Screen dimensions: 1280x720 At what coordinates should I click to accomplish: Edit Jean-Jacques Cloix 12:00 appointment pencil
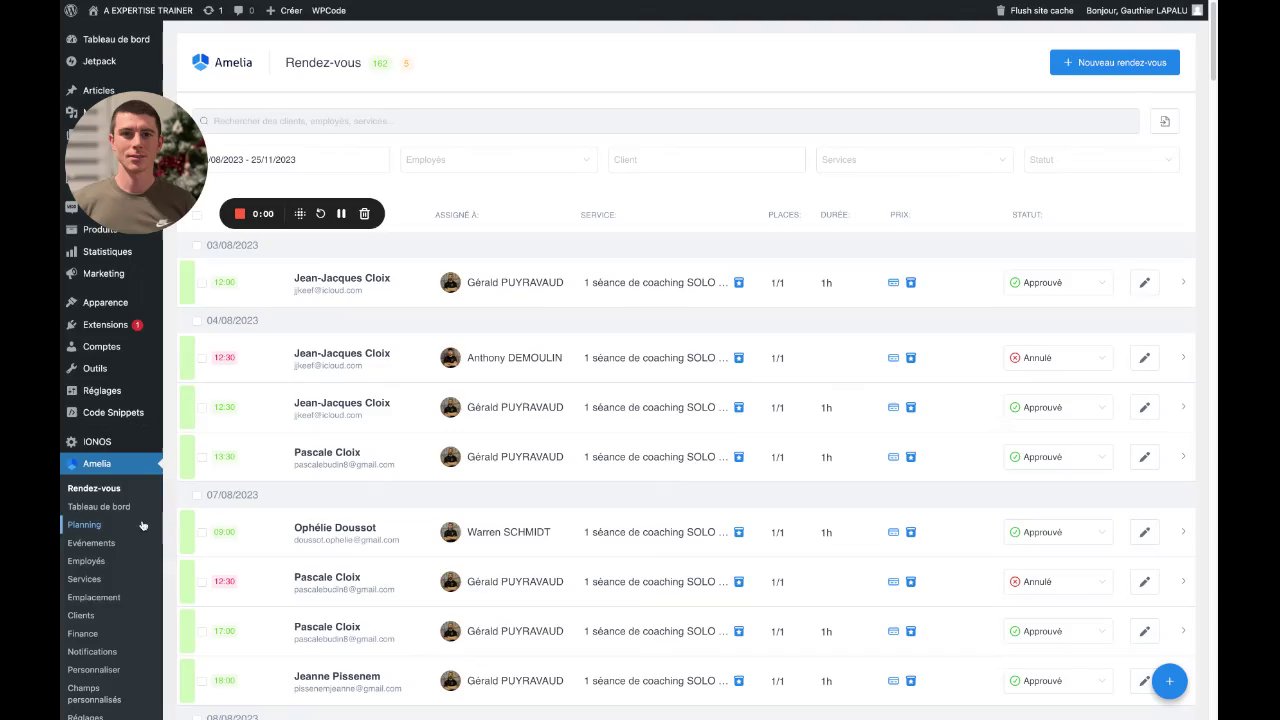click(x=1144, y=283)
